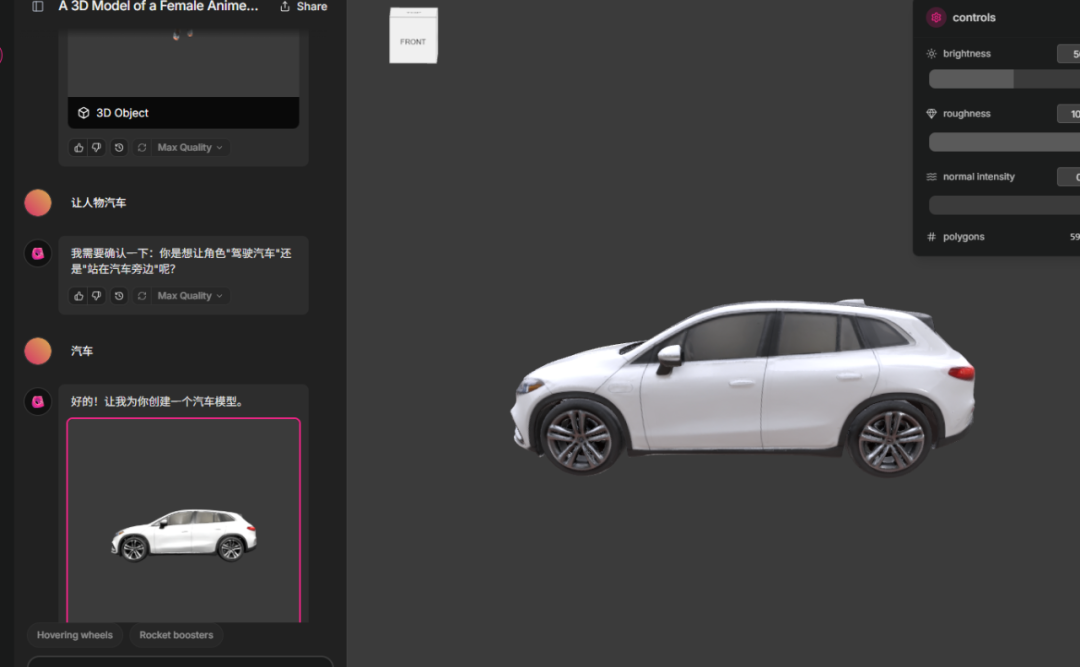Image resolution: width=1080 pixels, height=667 pixels.
Task: Dislike the driving-or-standing clarification reply
Action: (96, 296)
